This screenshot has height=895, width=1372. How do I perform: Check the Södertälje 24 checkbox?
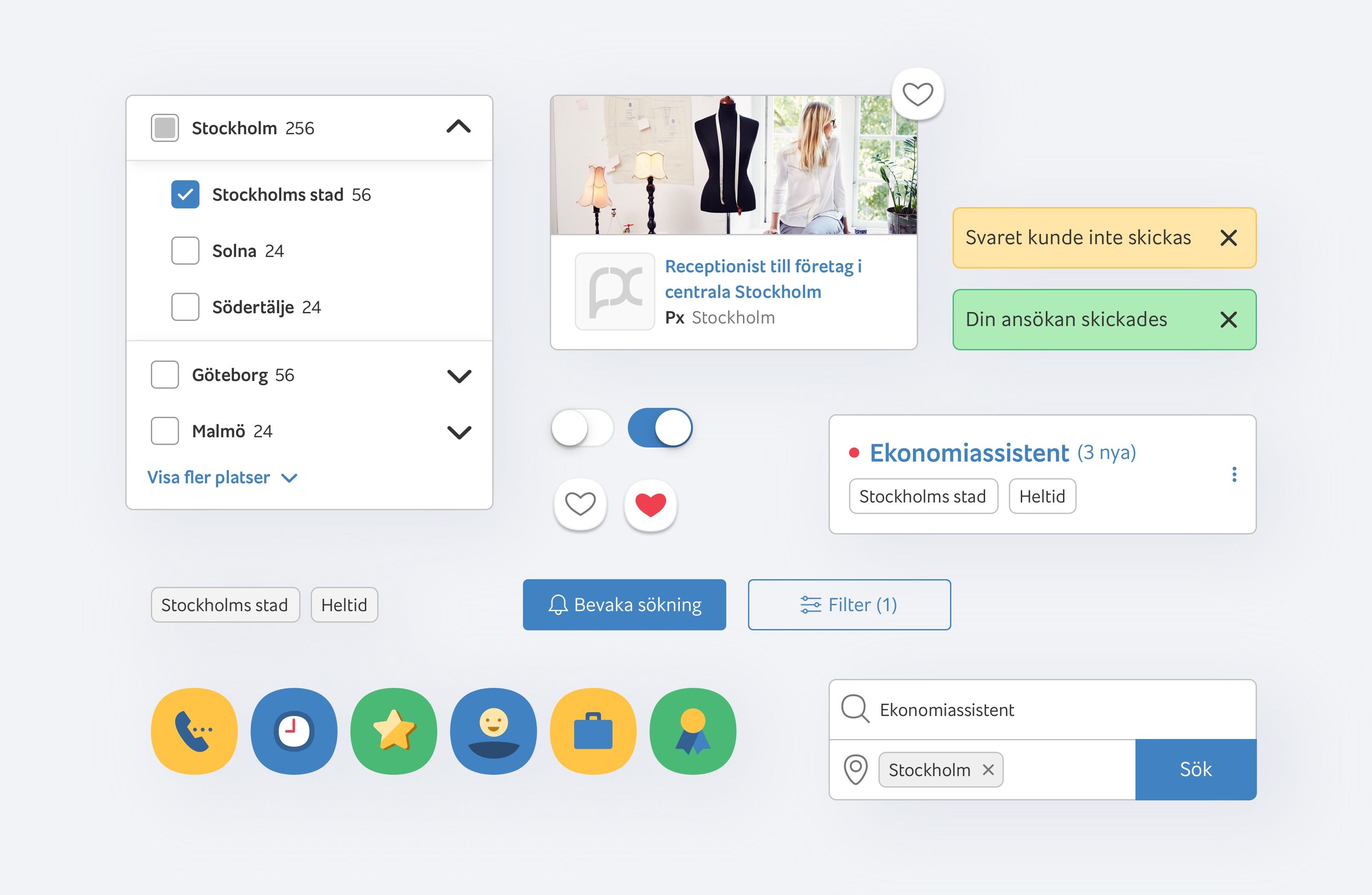coord(185,307)
